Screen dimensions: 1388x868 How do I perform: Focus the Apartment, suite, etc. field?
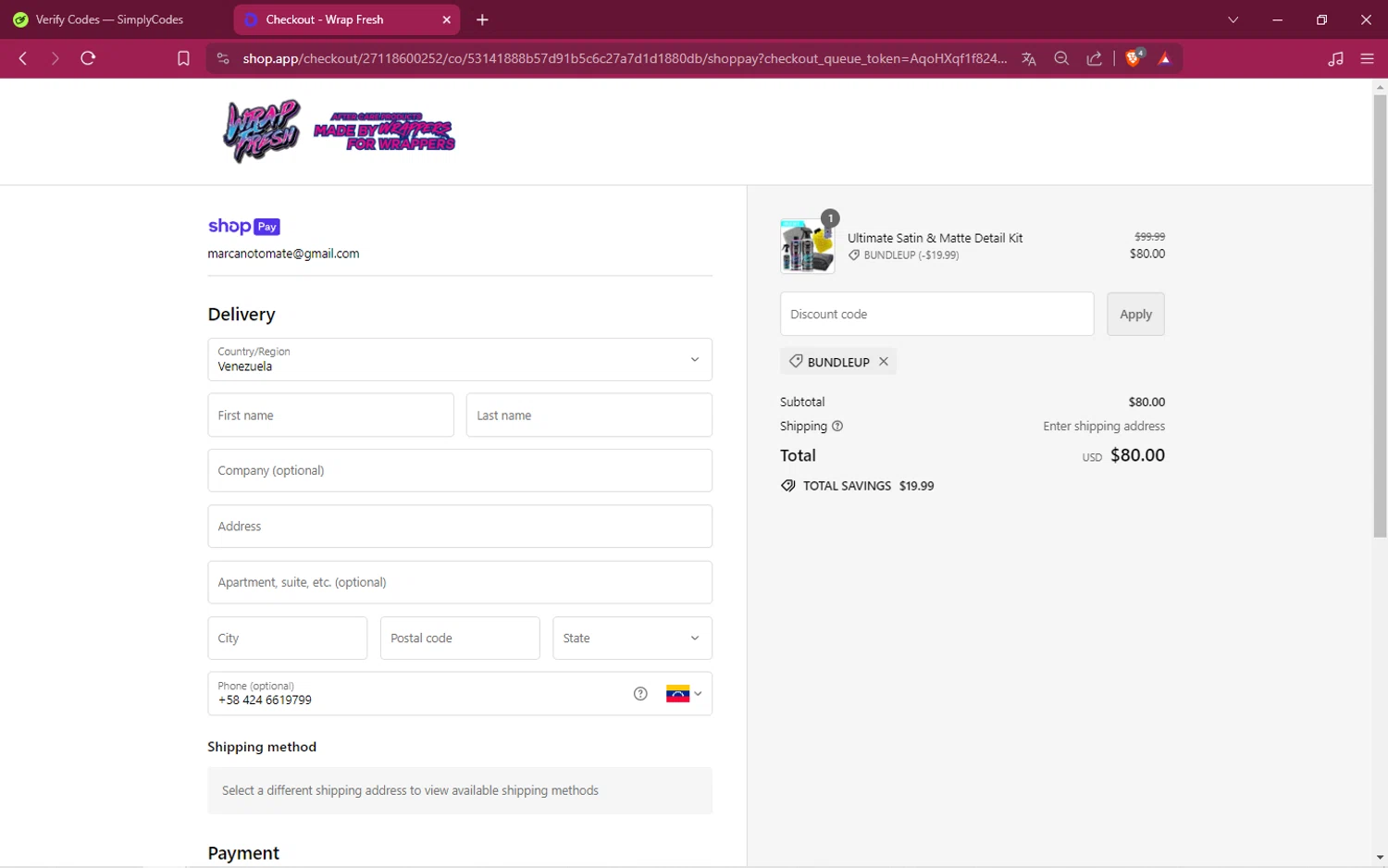click(x=460, y=582)
